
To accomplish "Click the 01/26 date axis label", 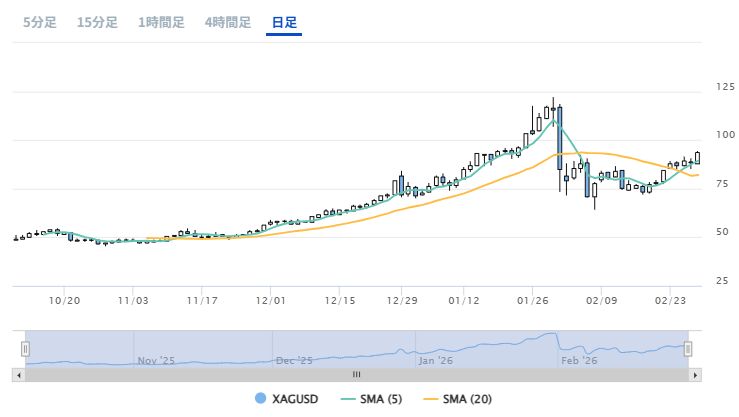I will (533, 301).
